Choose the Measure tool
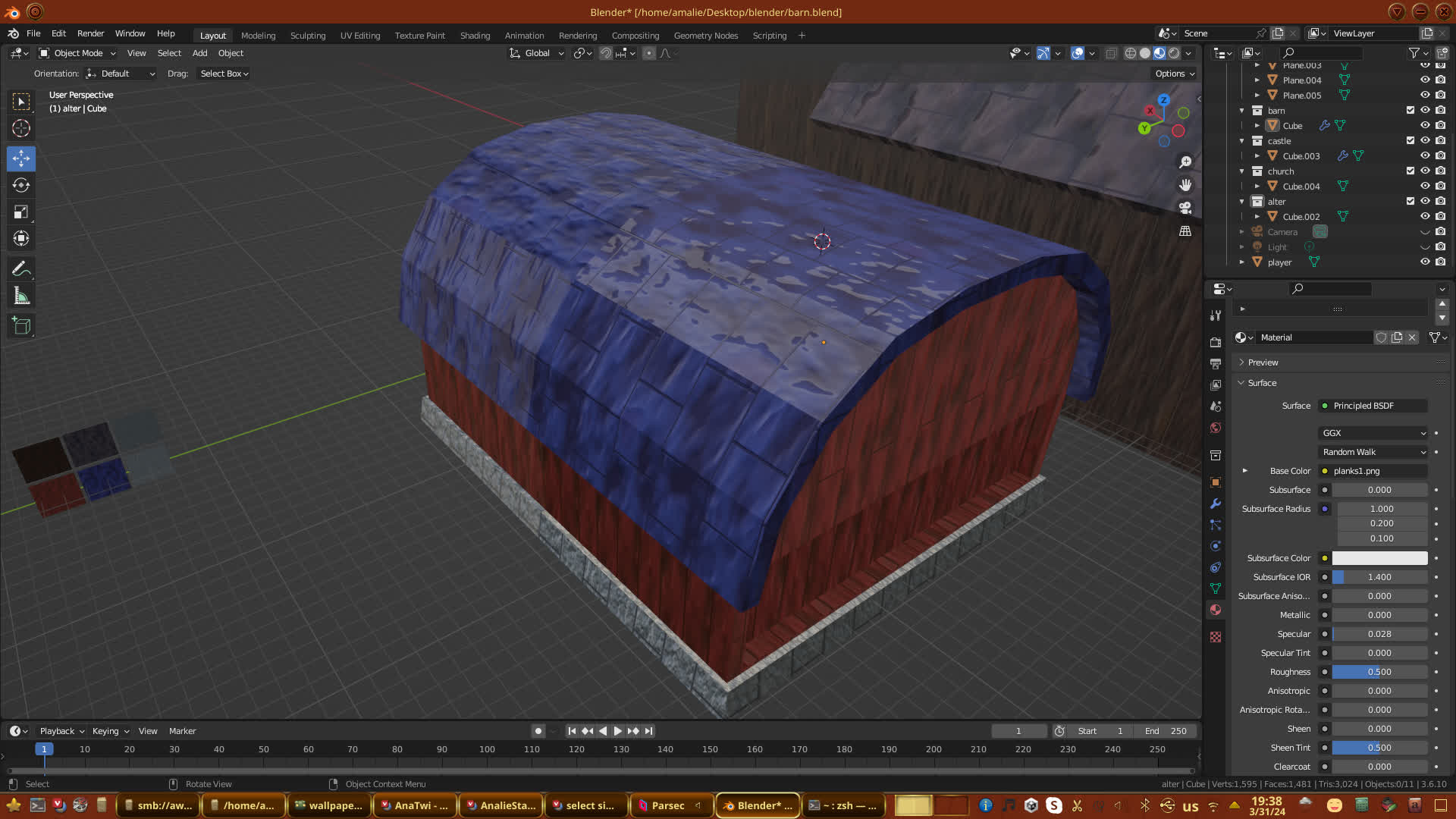 coord(21,297)
